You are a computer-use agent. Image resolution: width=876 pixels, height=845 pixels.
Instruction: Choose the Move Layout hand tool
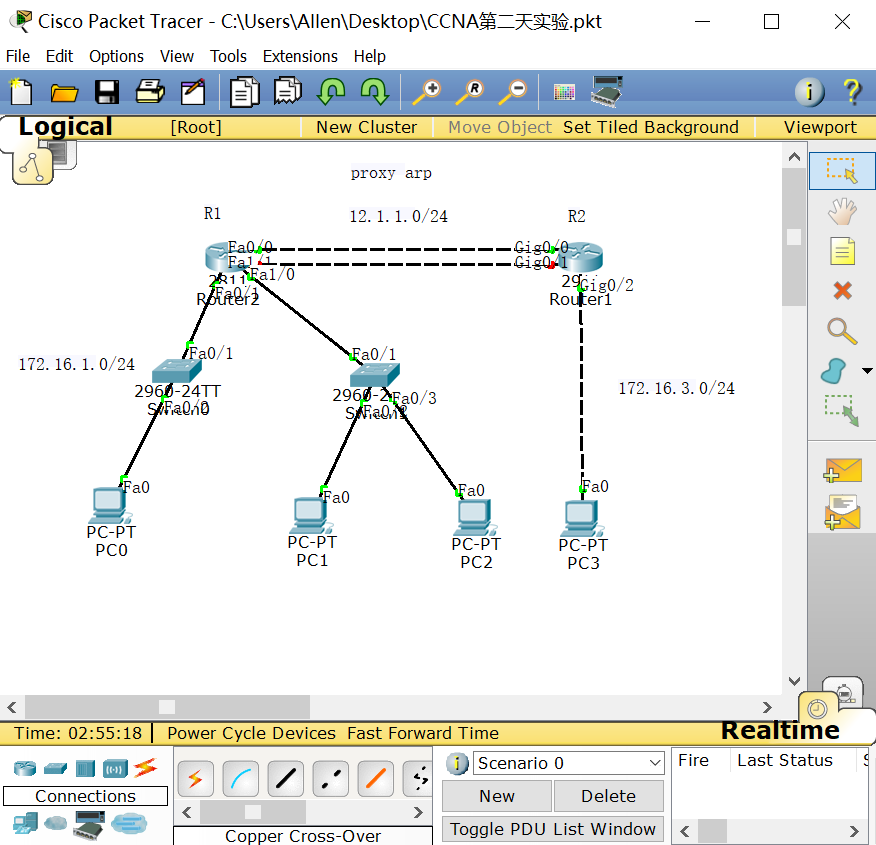point(841,212)
